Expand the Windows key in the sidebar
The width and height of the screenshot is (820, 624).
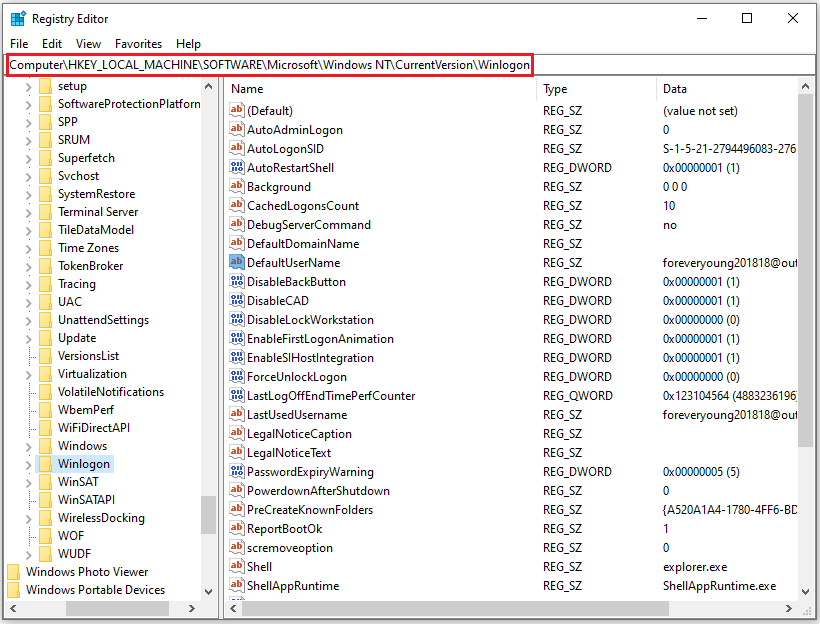(x=27, y=445)
